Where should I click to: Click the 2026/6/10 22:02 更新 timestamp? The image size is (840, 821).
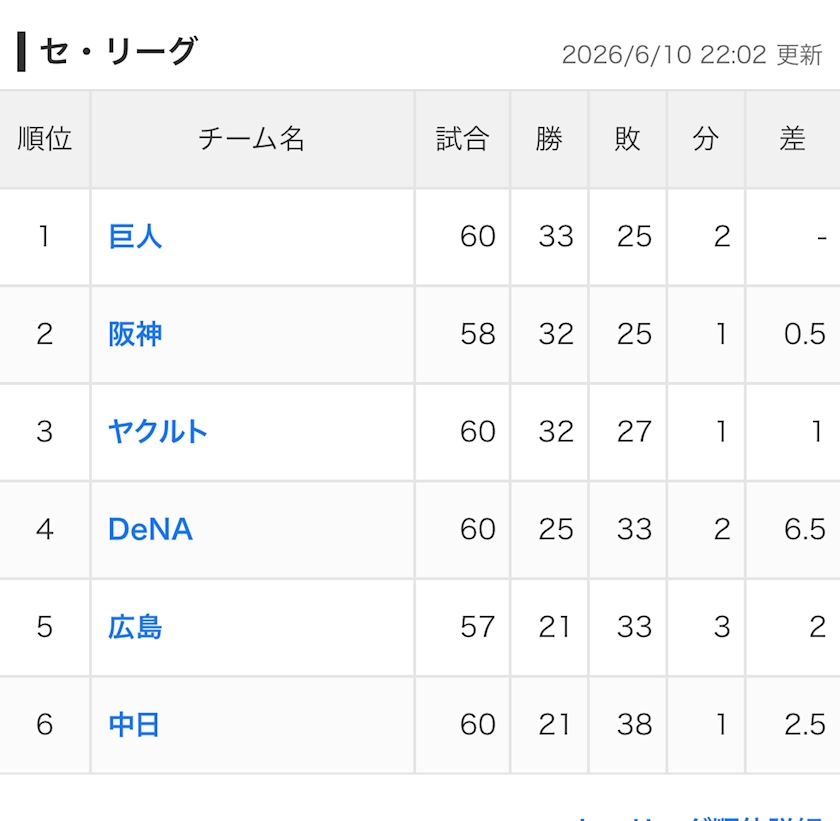point(692,55)
